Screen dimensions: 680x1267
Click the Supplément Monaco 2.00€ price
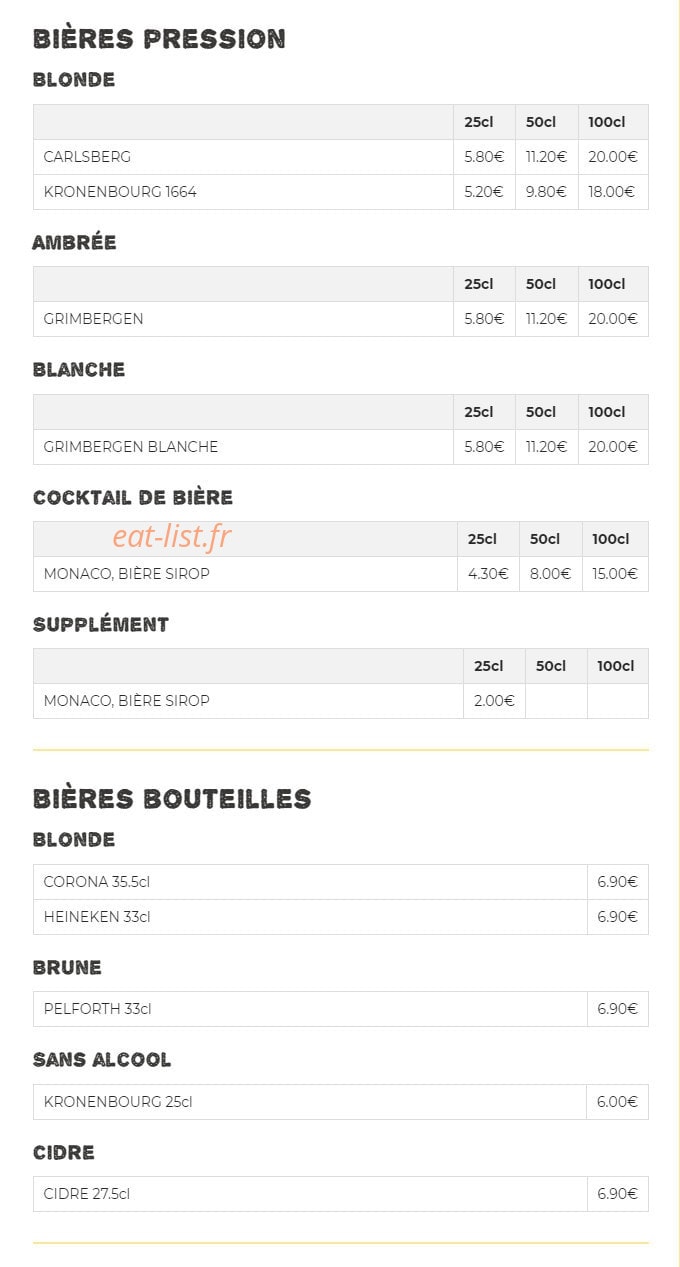pyautogui.click(x=494, y=701)
